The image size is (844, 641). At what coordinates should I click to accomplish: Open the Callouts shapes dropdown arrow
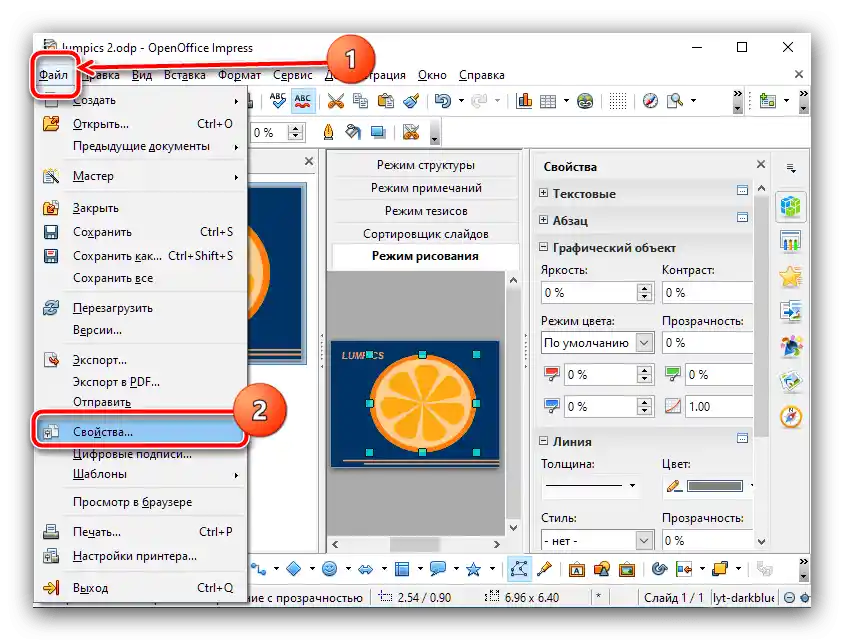click(x=456, y=569)
